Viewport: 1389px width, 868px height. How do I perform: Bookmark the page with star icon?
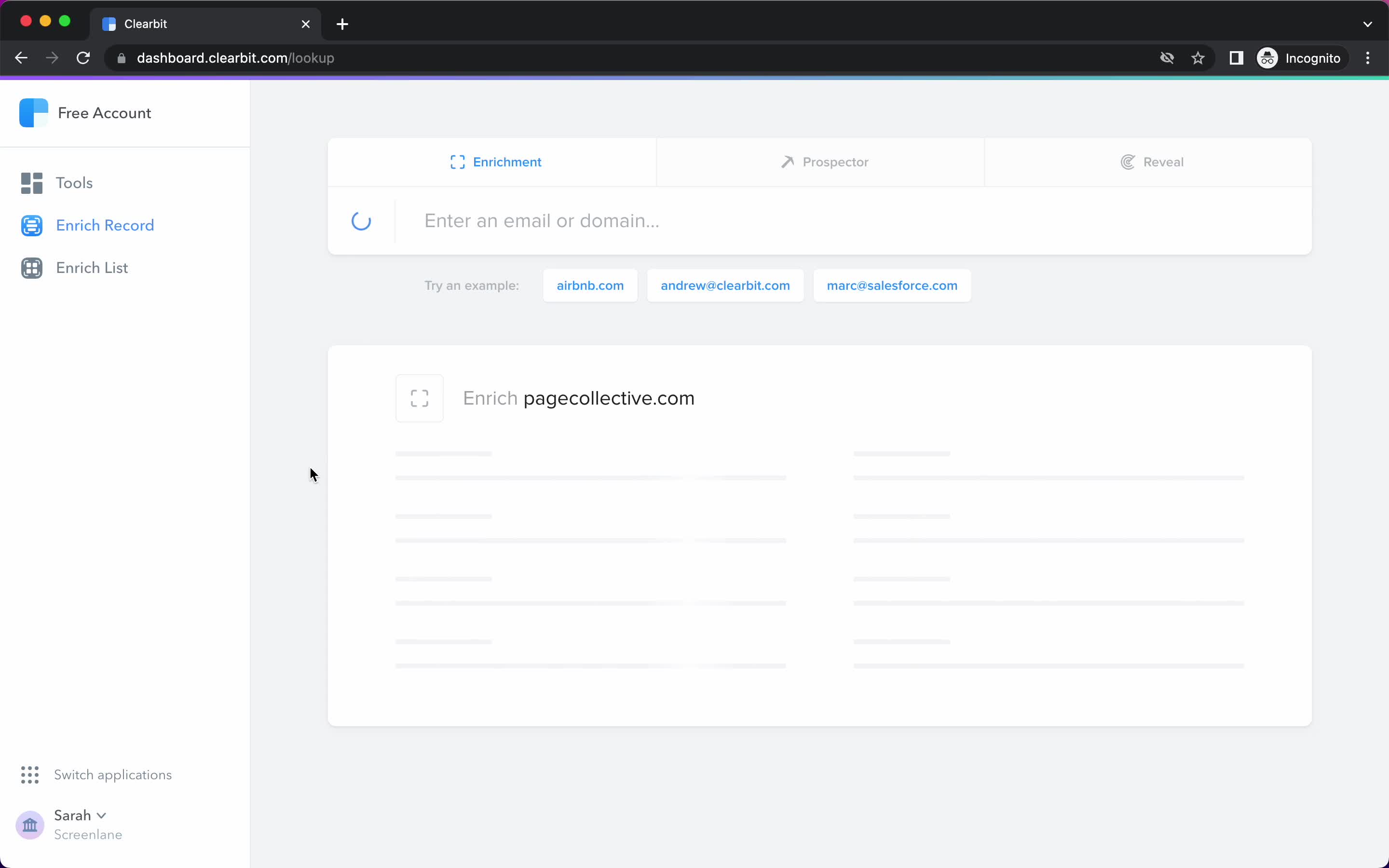(1198, 58)
